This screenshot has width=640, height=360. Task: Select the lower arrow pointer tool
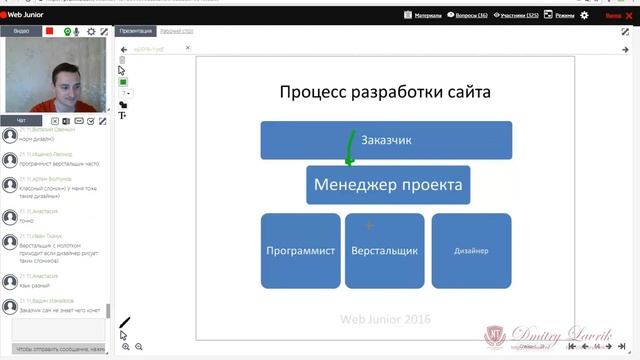[x=123, y=335]
